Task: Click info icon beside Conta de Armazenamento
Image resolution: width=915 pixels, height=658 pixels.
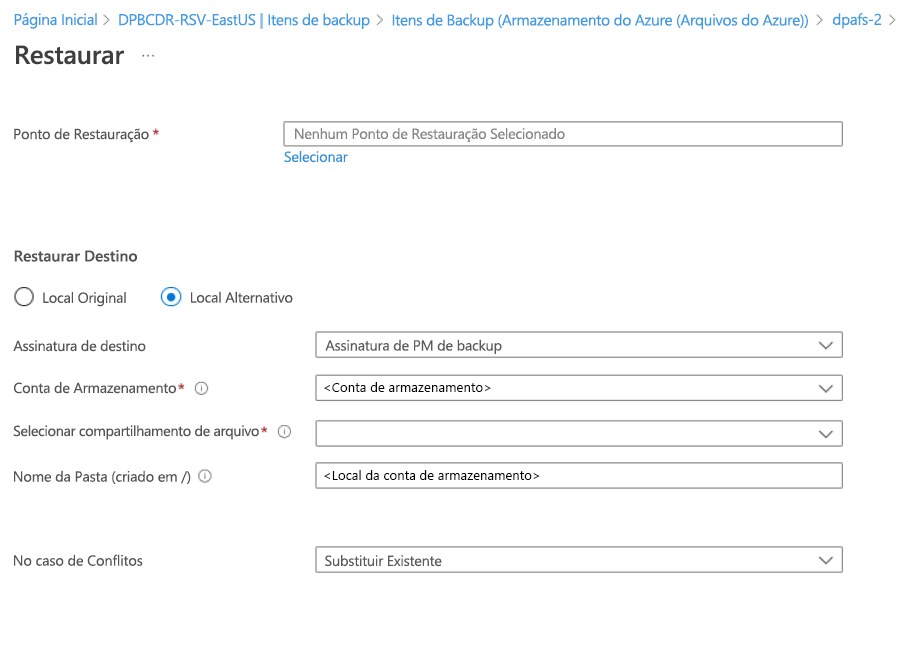Action: pyautogui.click(x=201, y=388)
